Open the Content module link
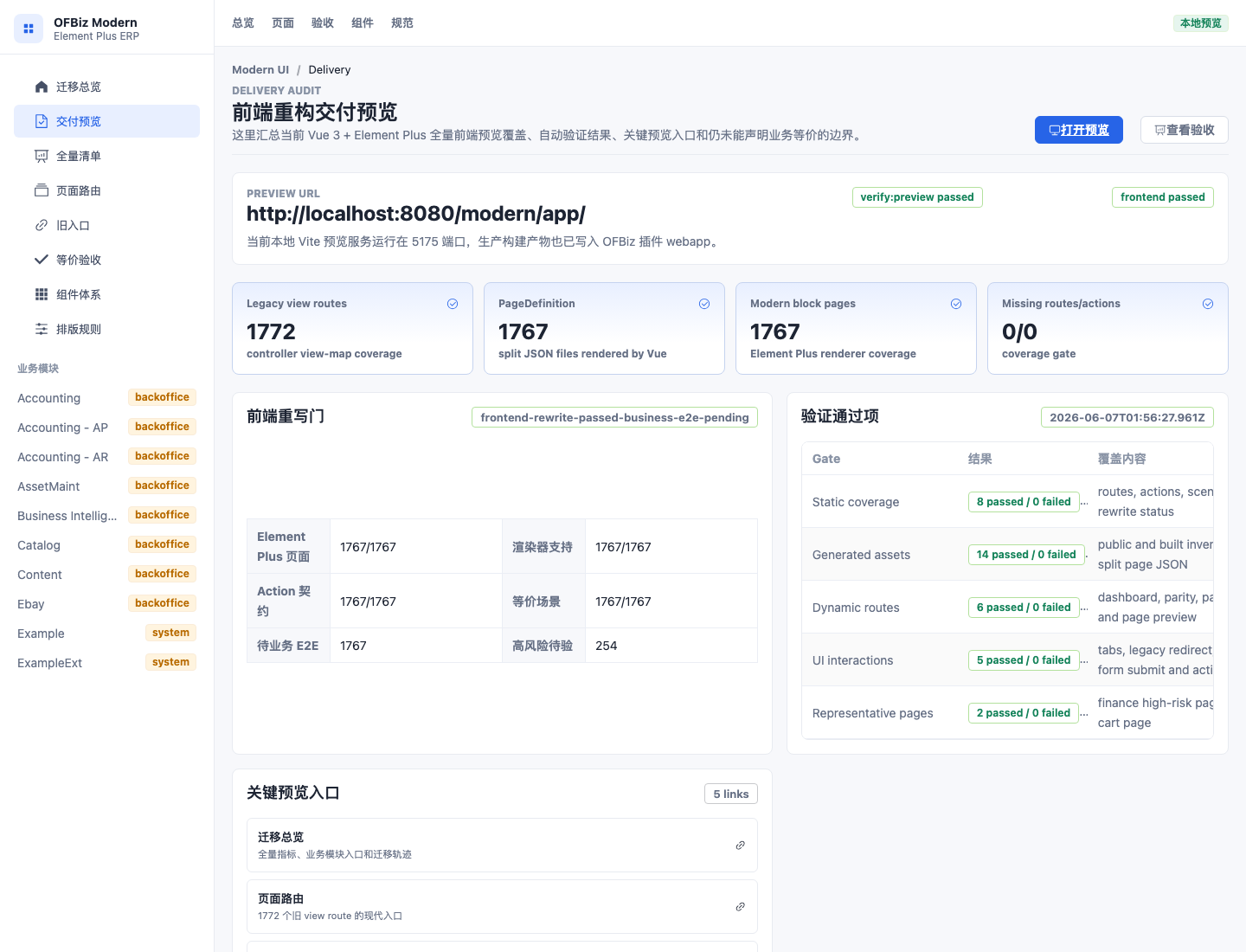Viewport: 1246px width, 952px height. coord(106,575)
